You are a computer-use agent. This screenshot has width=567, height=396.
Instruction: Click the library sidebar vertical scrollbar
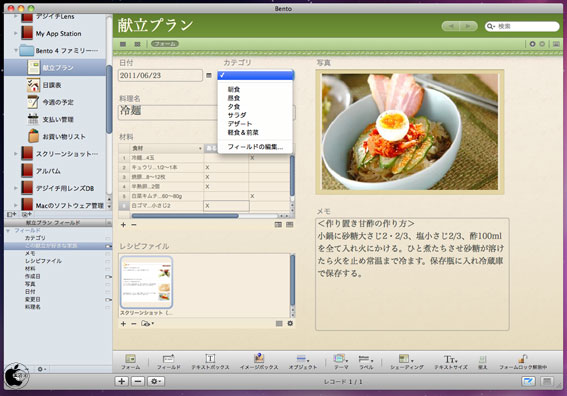[109, 99]
